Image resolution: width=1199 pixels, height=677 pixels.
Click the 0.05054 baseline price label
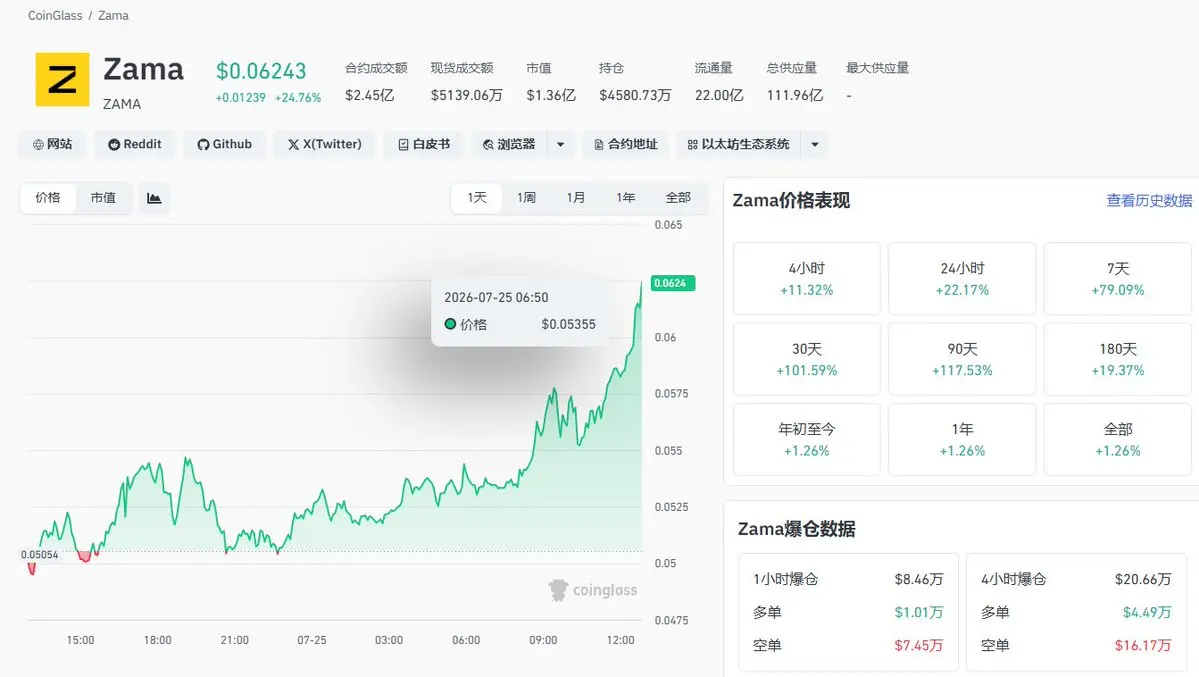tap(40, 555)
